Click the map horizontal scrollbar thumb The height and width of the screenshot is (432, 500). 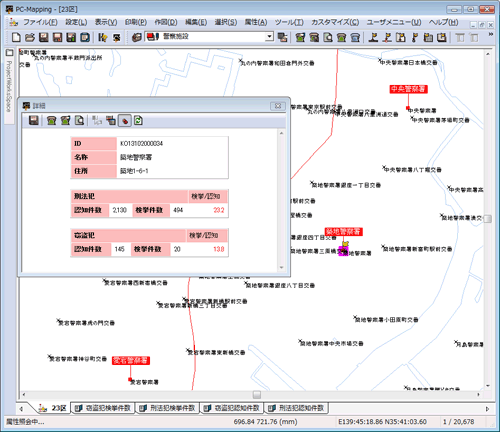257,395
